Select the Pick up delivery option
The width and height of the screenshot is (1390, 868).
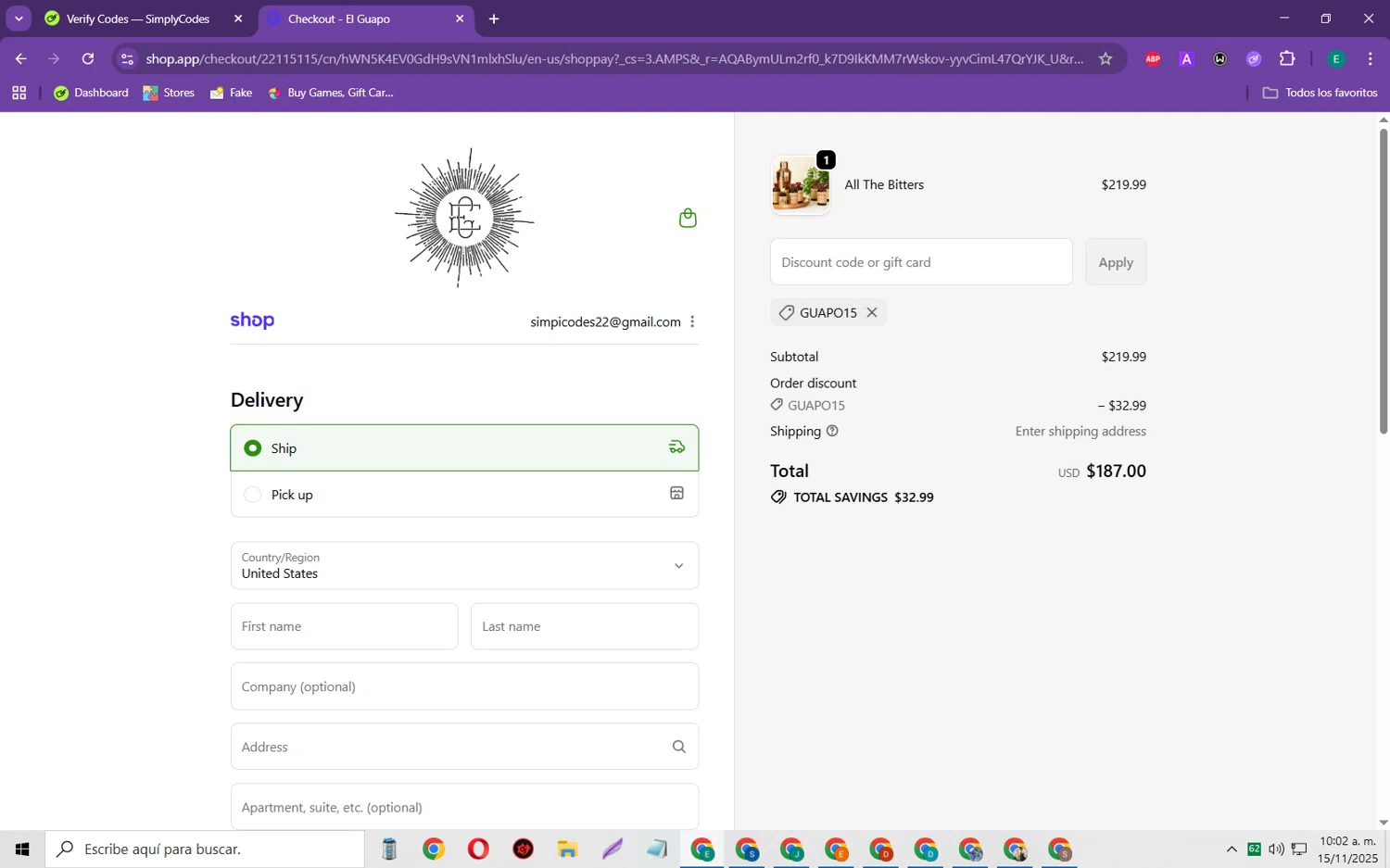point(464,495)
